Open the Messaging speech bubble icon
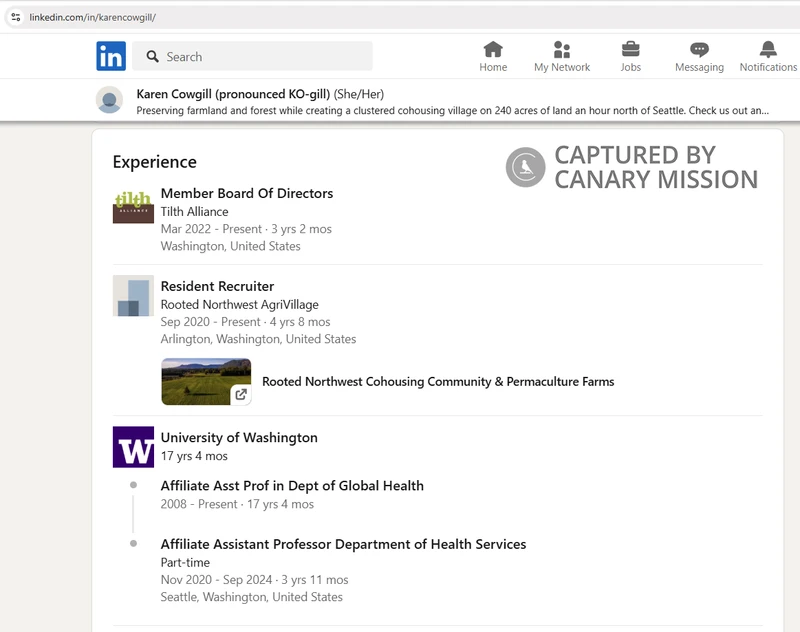The width and height of the screenshot is (800, 632). (x=699, y=49)
